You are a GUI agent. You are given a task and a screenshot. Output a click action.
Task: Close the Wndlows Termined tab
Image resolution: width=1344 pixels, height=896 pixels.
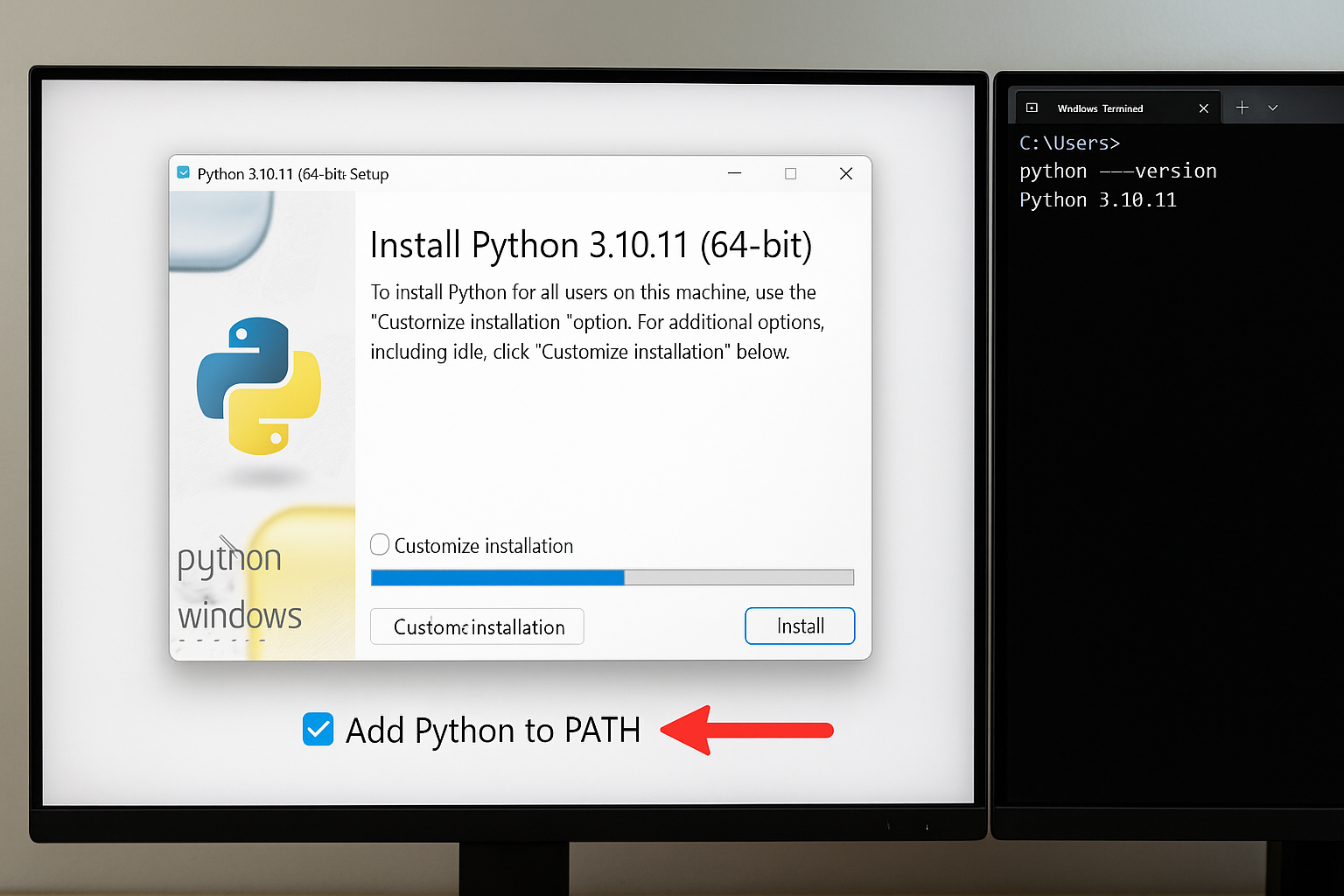point(1203,108)
